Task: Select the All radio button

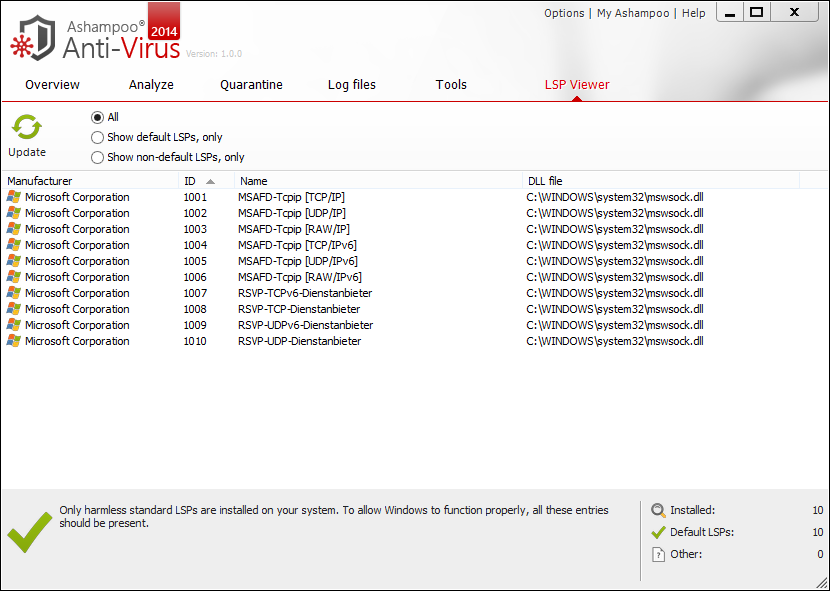Action: [97, 117]
